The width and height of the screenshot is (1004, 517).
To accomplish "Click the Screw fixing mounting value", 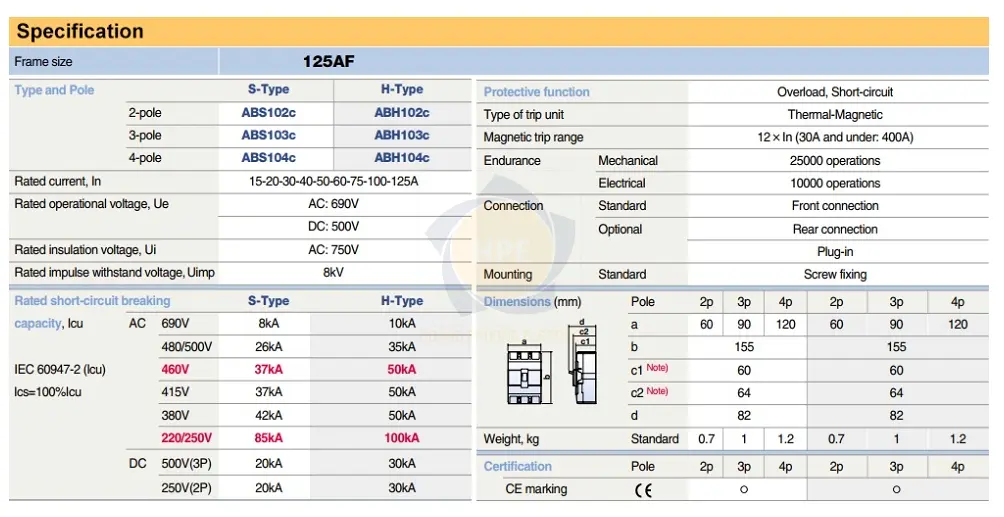I will [835, 275].
